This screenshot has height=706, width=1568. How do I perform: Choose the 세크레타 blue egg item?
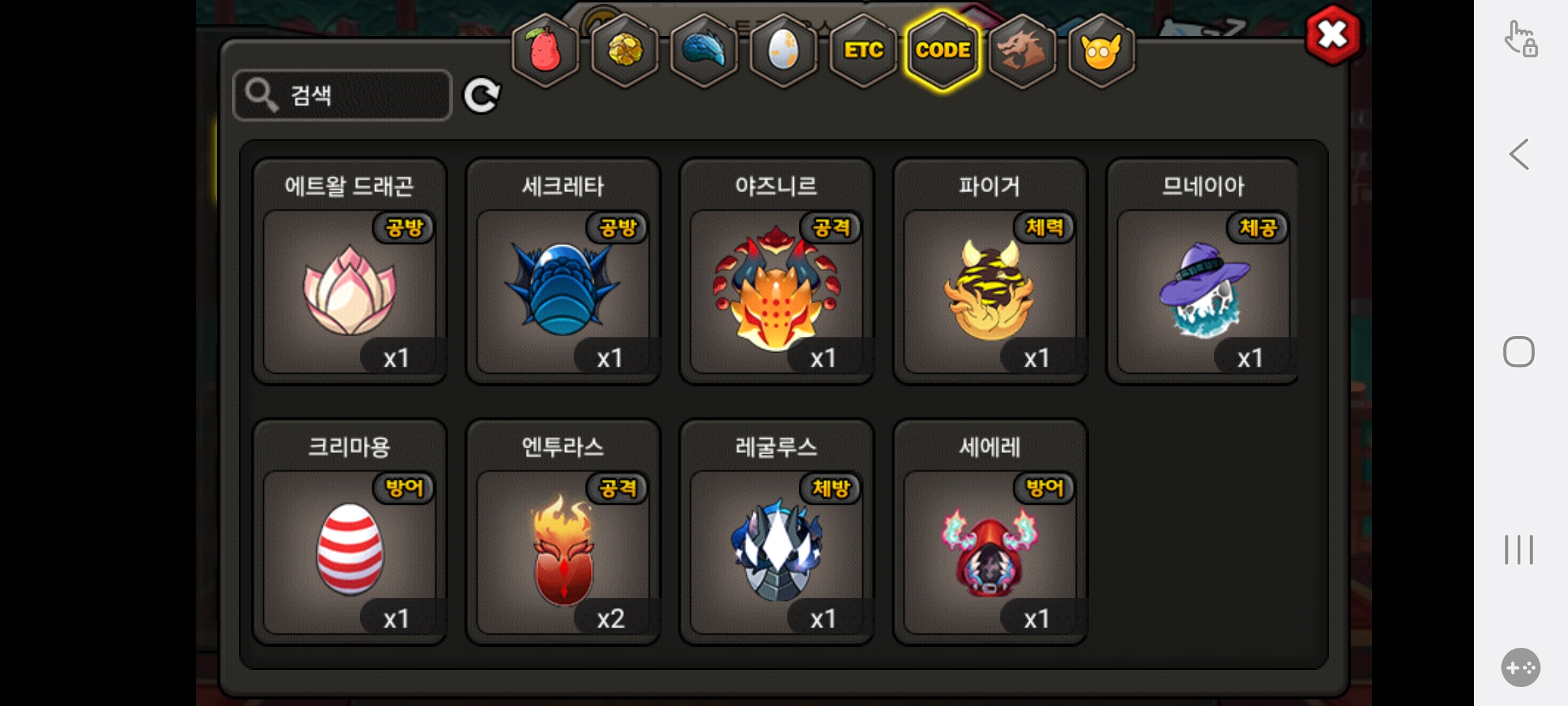coord(563,271)
